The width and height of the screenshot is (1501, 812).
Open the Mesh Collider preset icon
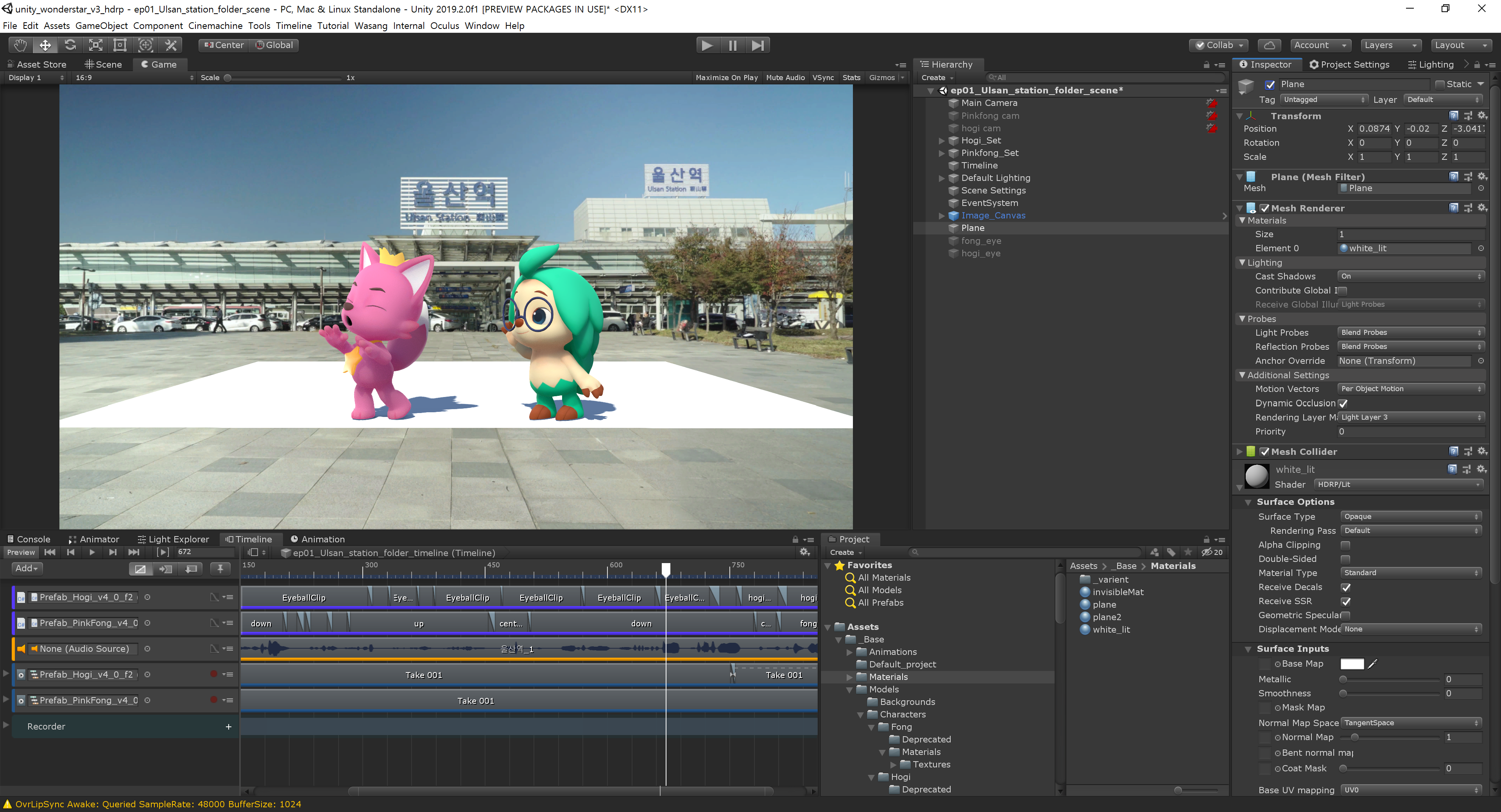pos(1468,451)
